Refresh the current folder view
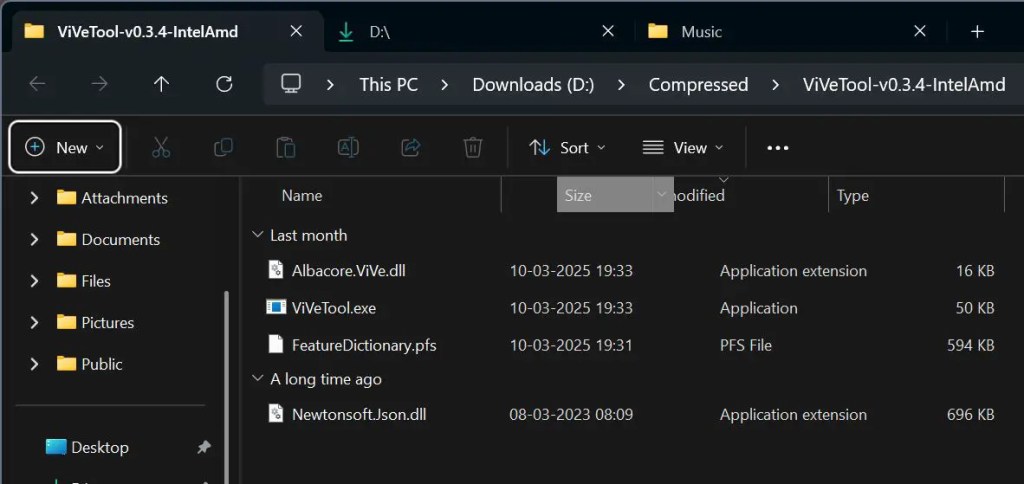This screenshot has height=484, width=1024. coord(224,84)
